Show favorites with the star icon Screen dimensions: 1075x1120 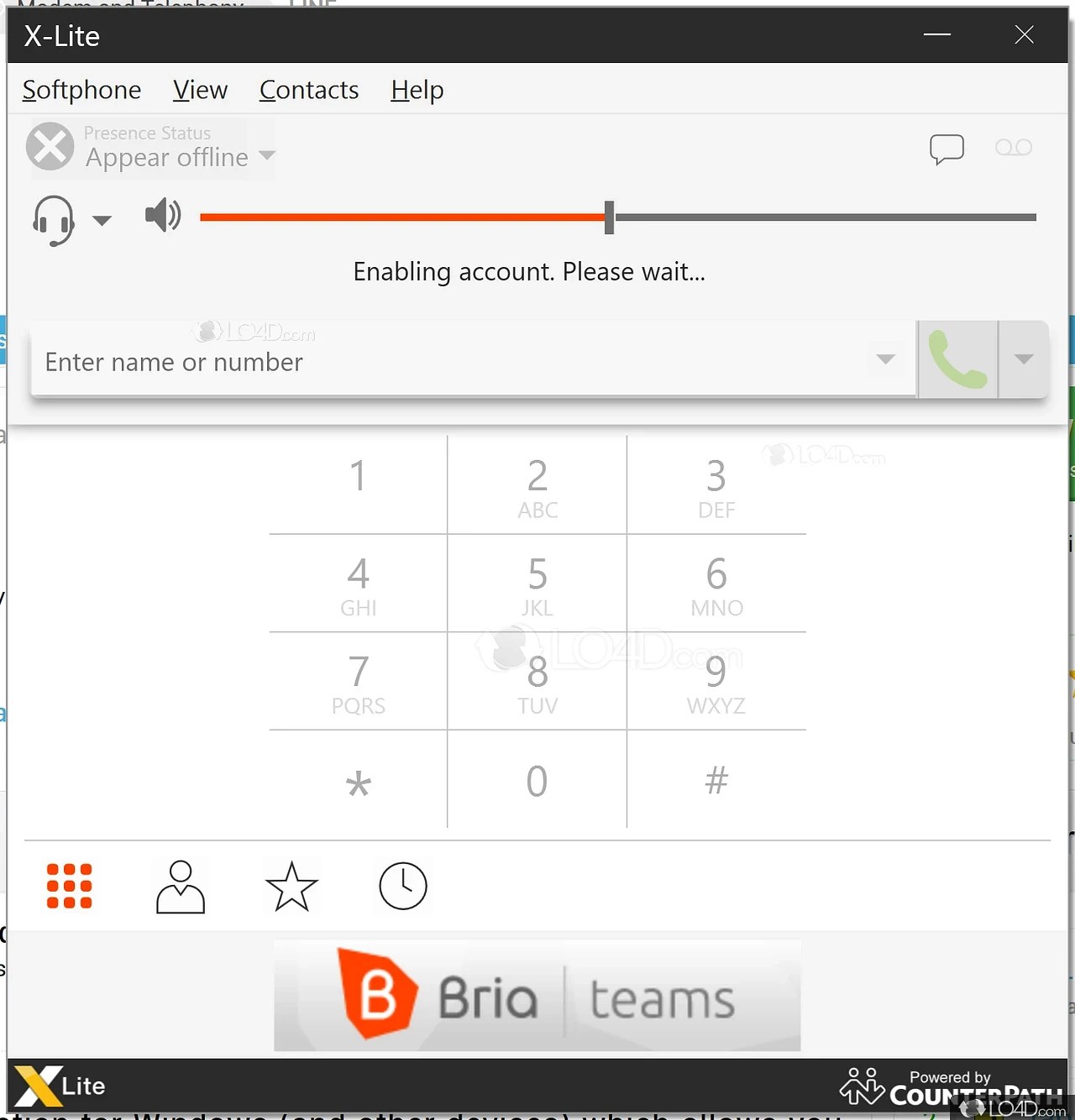click(x=291, y=886)
